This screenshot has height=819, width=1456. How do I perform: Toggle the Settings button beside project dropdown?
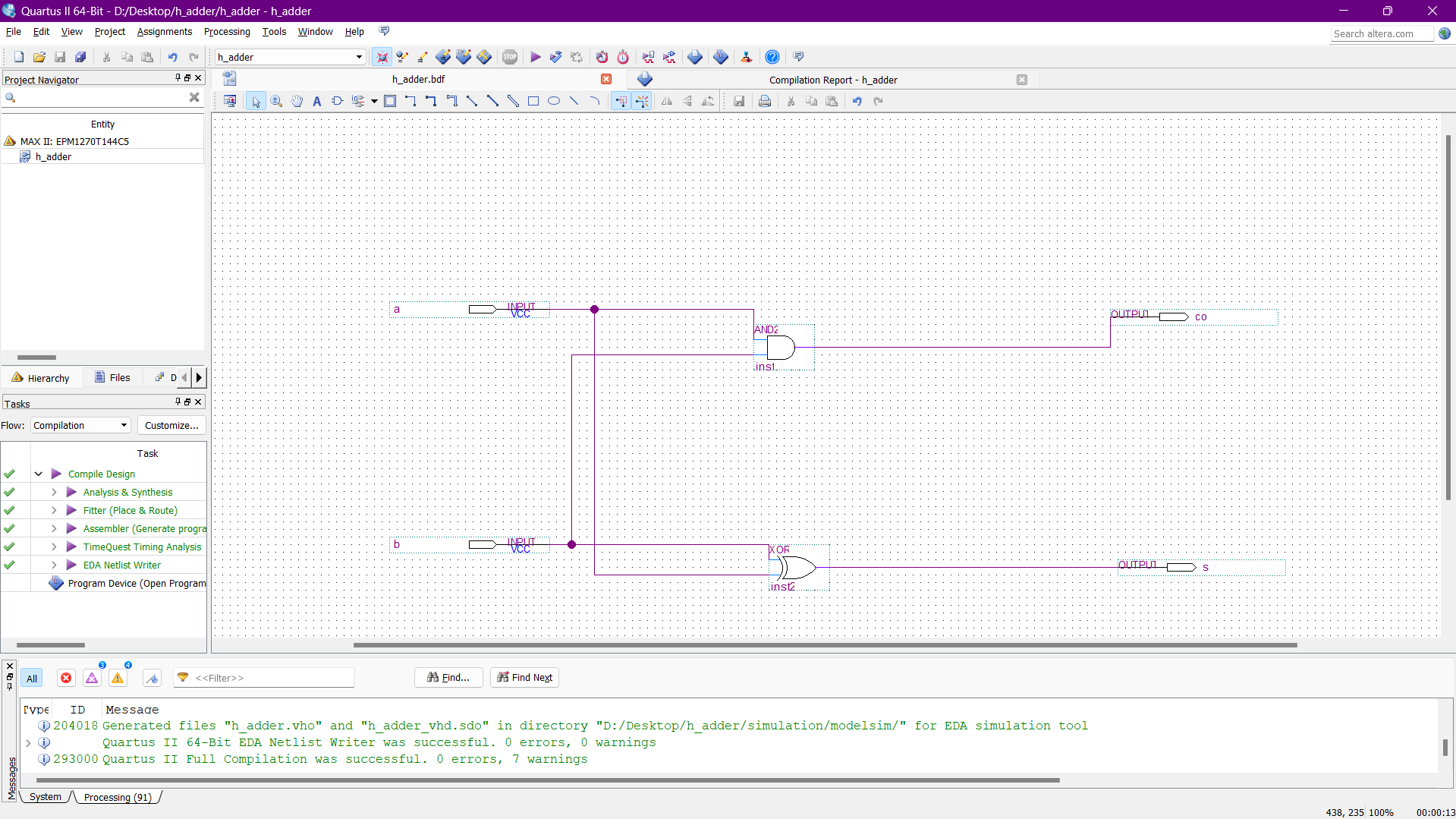pos(382,57)
